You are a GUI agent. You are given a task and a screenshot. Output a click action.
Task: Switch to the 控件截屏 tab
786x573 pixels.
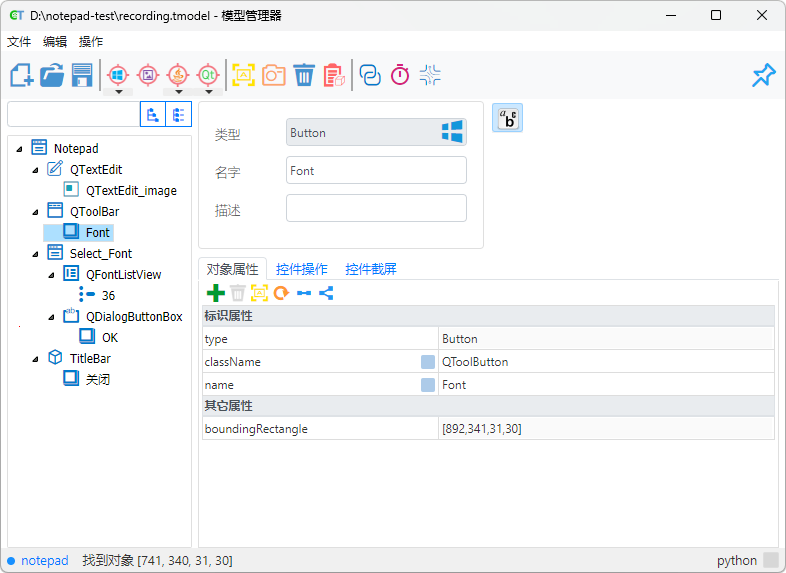371,269
